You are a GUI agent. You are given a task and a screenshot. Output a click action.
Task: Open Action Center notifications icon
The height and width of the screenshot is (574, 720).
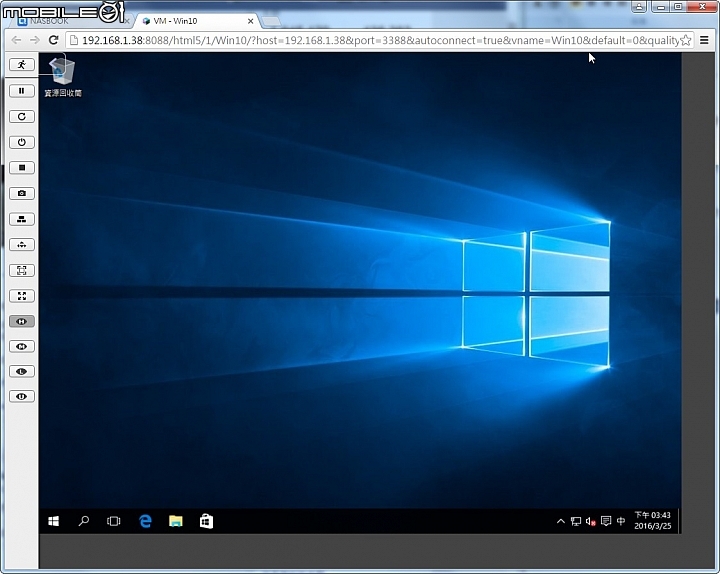point(606,521)
